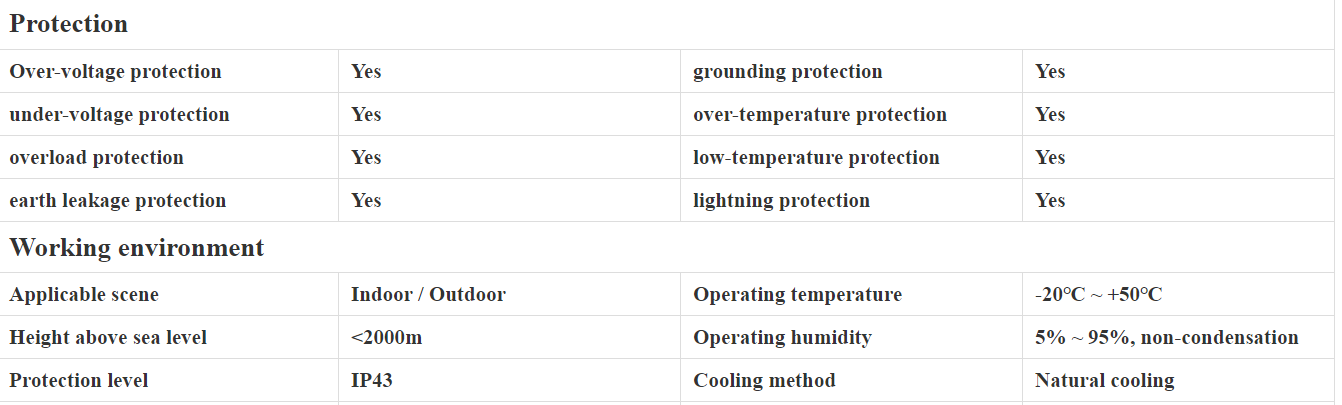This screenshot has height=405, width=1342.
Task: Select the Over-voltage protection label
Action: (115, 72)
